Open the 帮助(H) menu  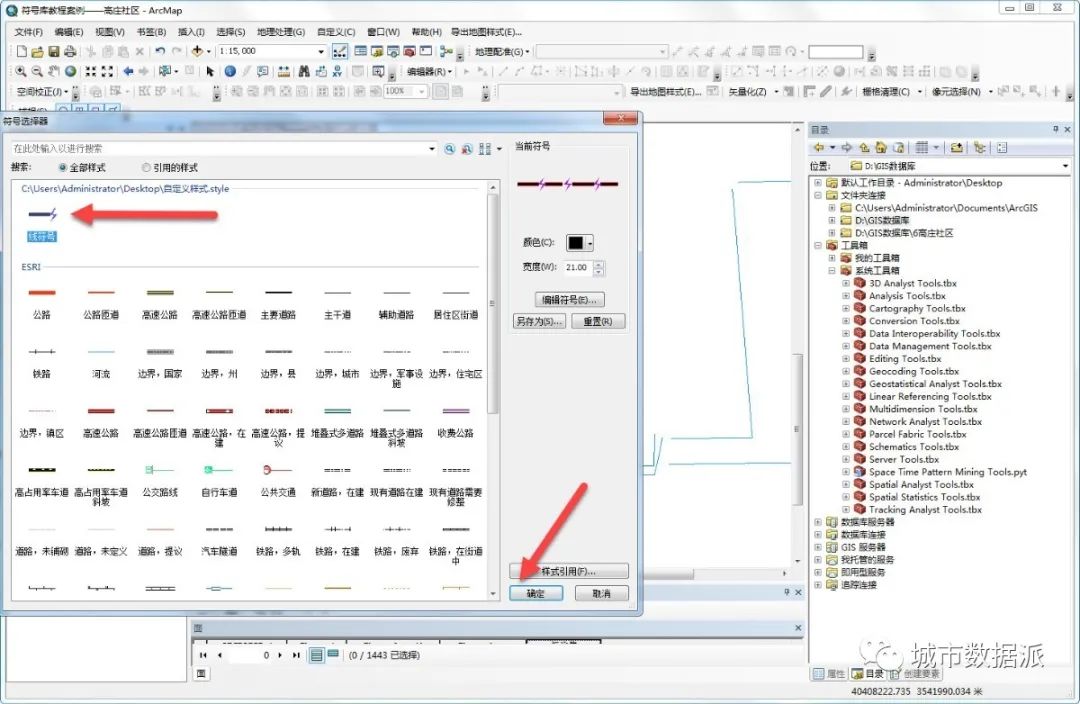[426, 32]
